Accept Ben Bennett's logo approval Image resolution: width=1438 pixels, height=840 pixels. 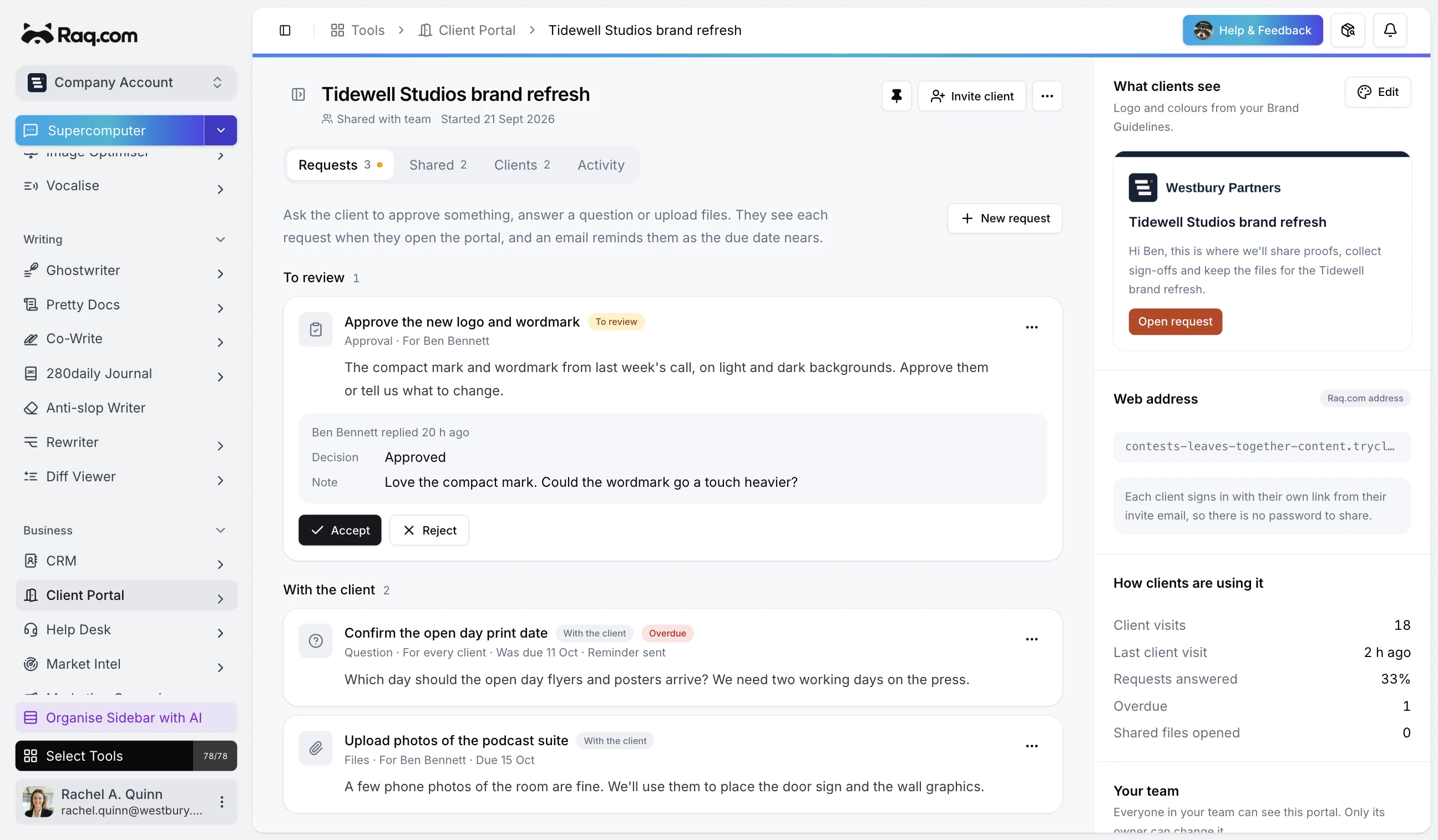[340, 531]
